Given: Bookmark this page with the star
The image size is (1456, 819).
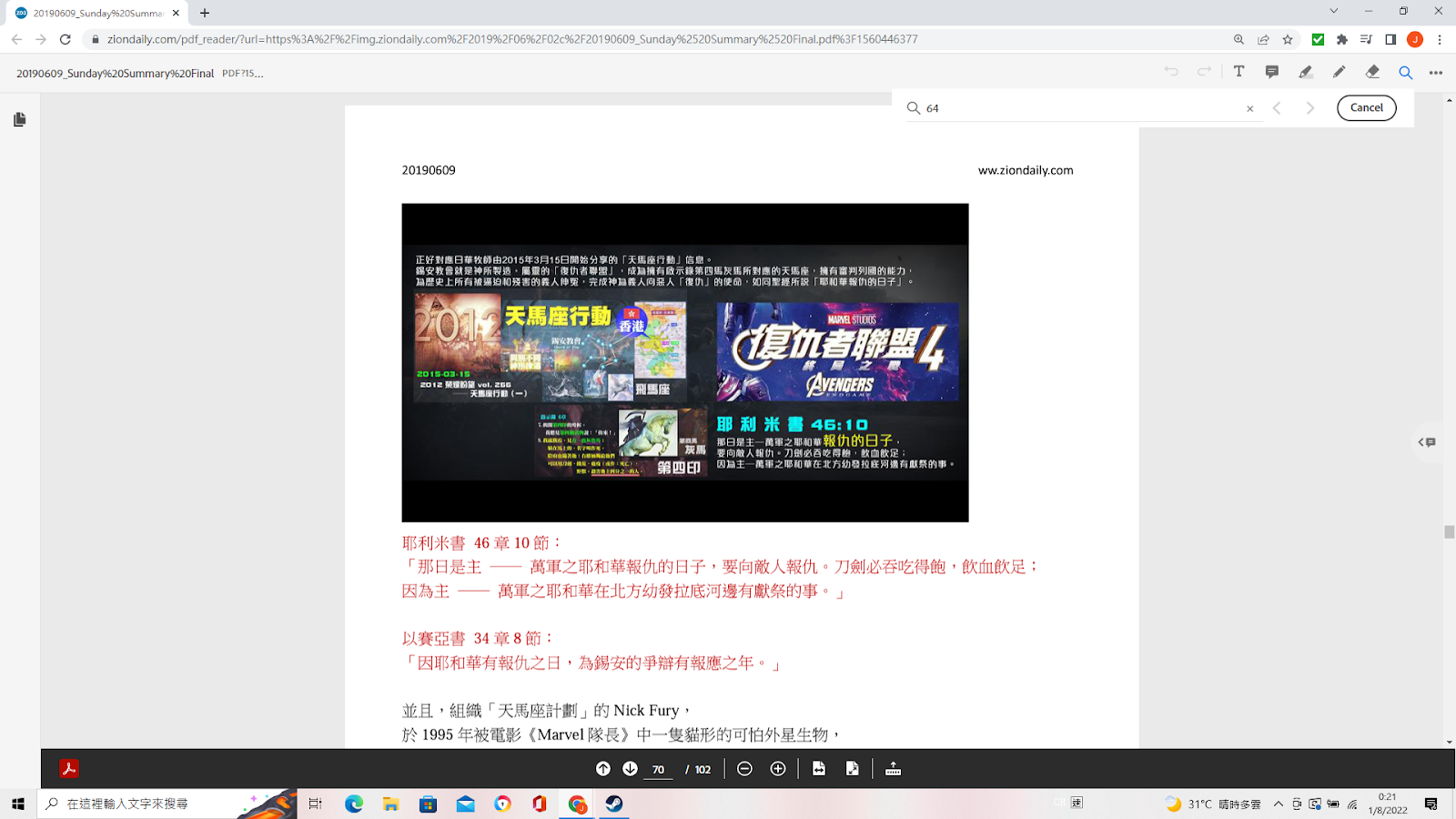Looking at the screenshot, I should (1288, 39).
